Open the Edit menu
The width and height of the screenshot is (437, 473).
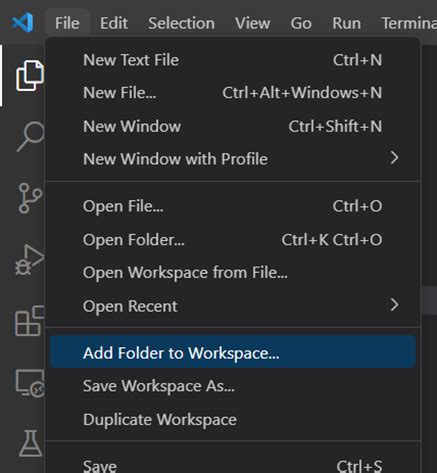pos(114,23)
